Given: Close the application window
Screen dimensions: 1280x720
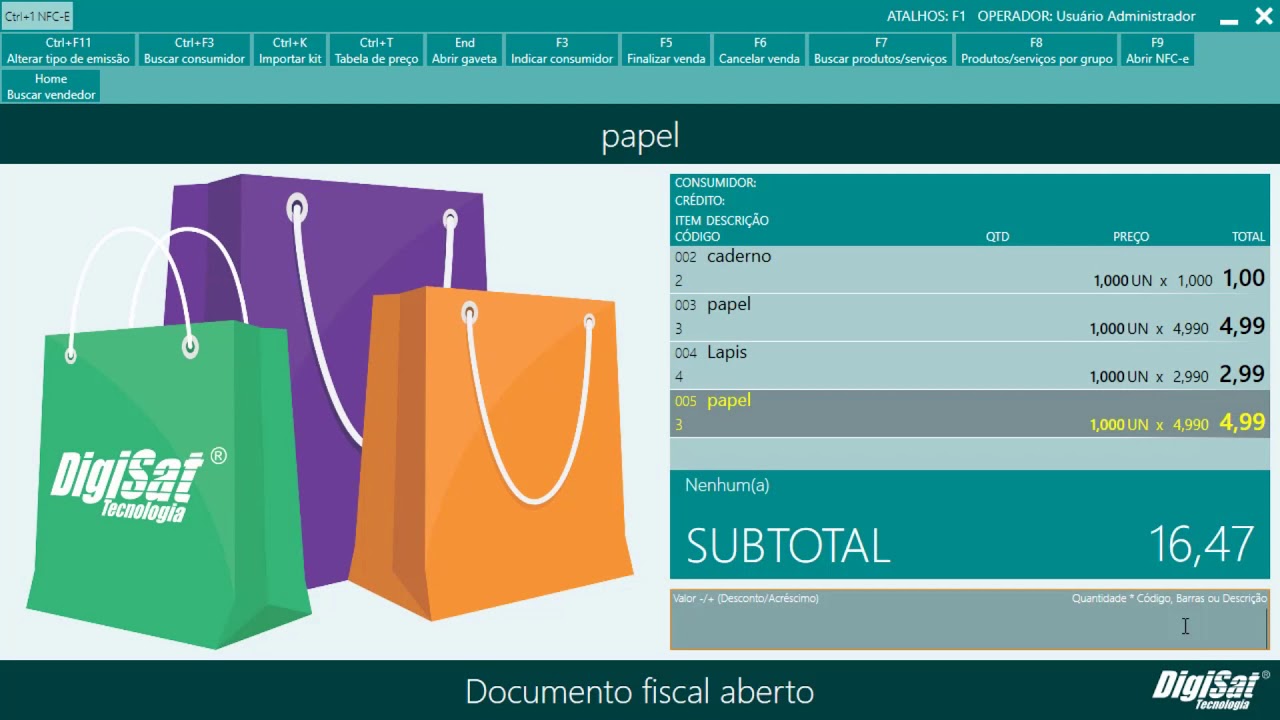Looking at the screenshot, I should pos(1262,16).
